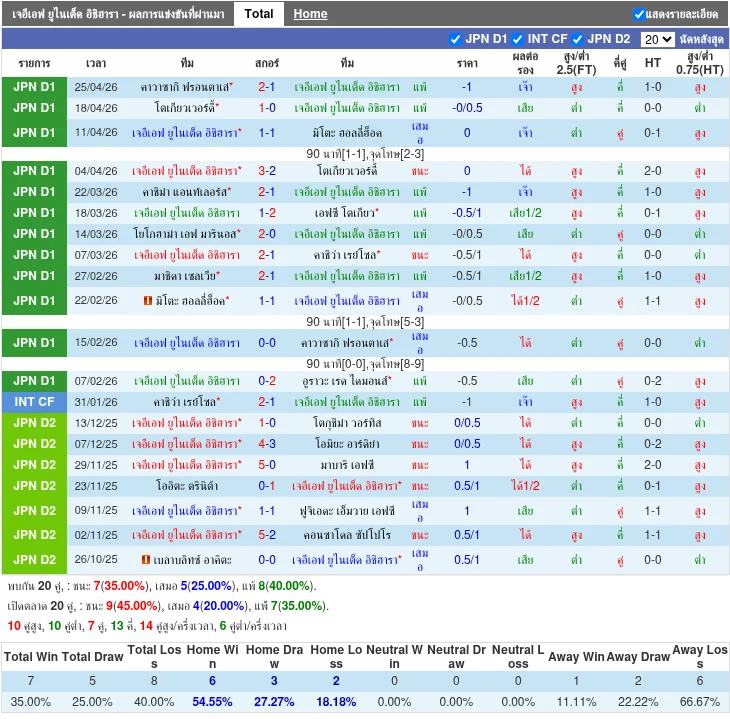Click the INT CF league badge on 31/01/26
730x719 pixels.
[34, 402]
